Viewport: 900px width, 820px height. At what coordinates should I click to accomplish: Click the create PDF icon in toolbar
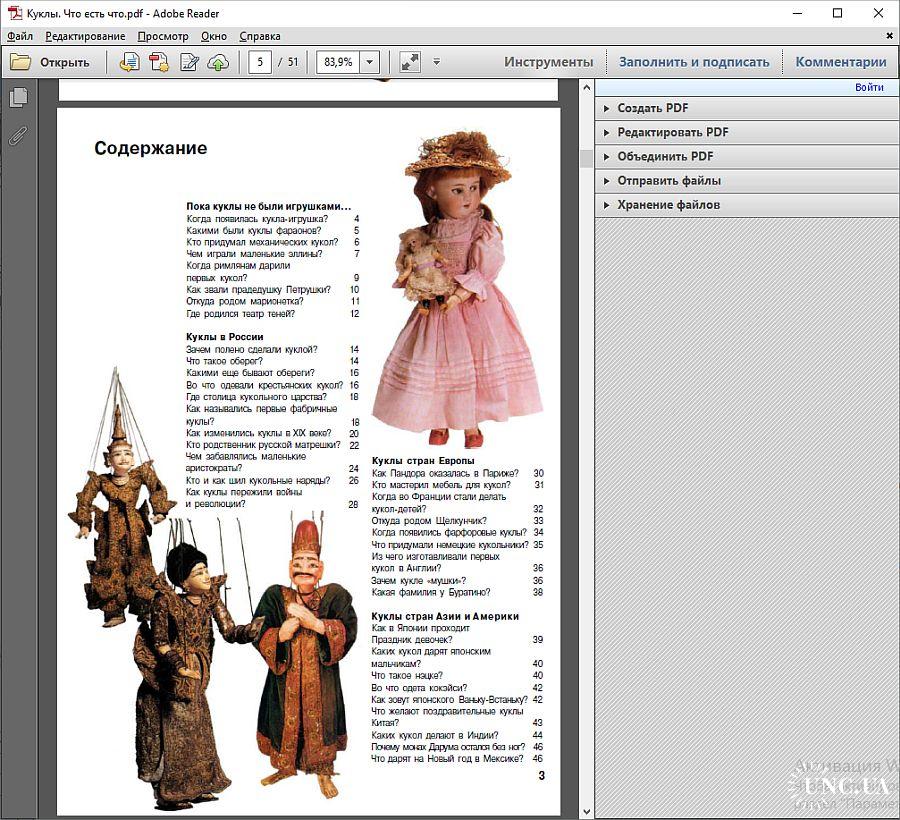point(159,62)
